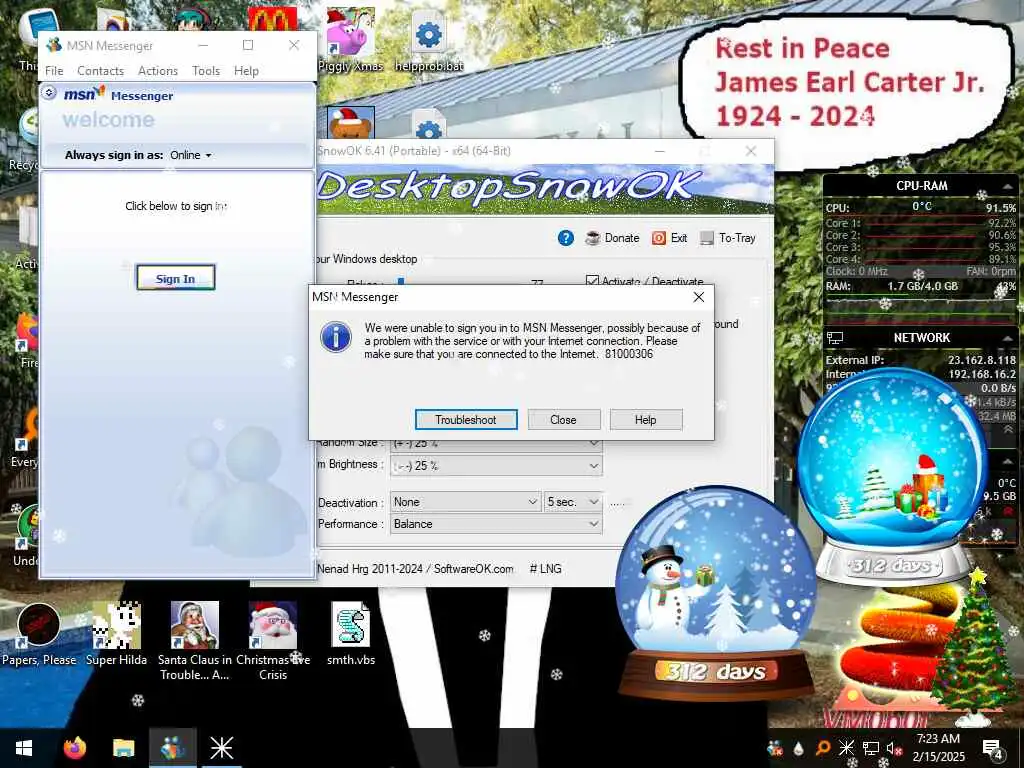Click the Donate coffee cup icon in DesktopSnowOK

tap(593, 238)
